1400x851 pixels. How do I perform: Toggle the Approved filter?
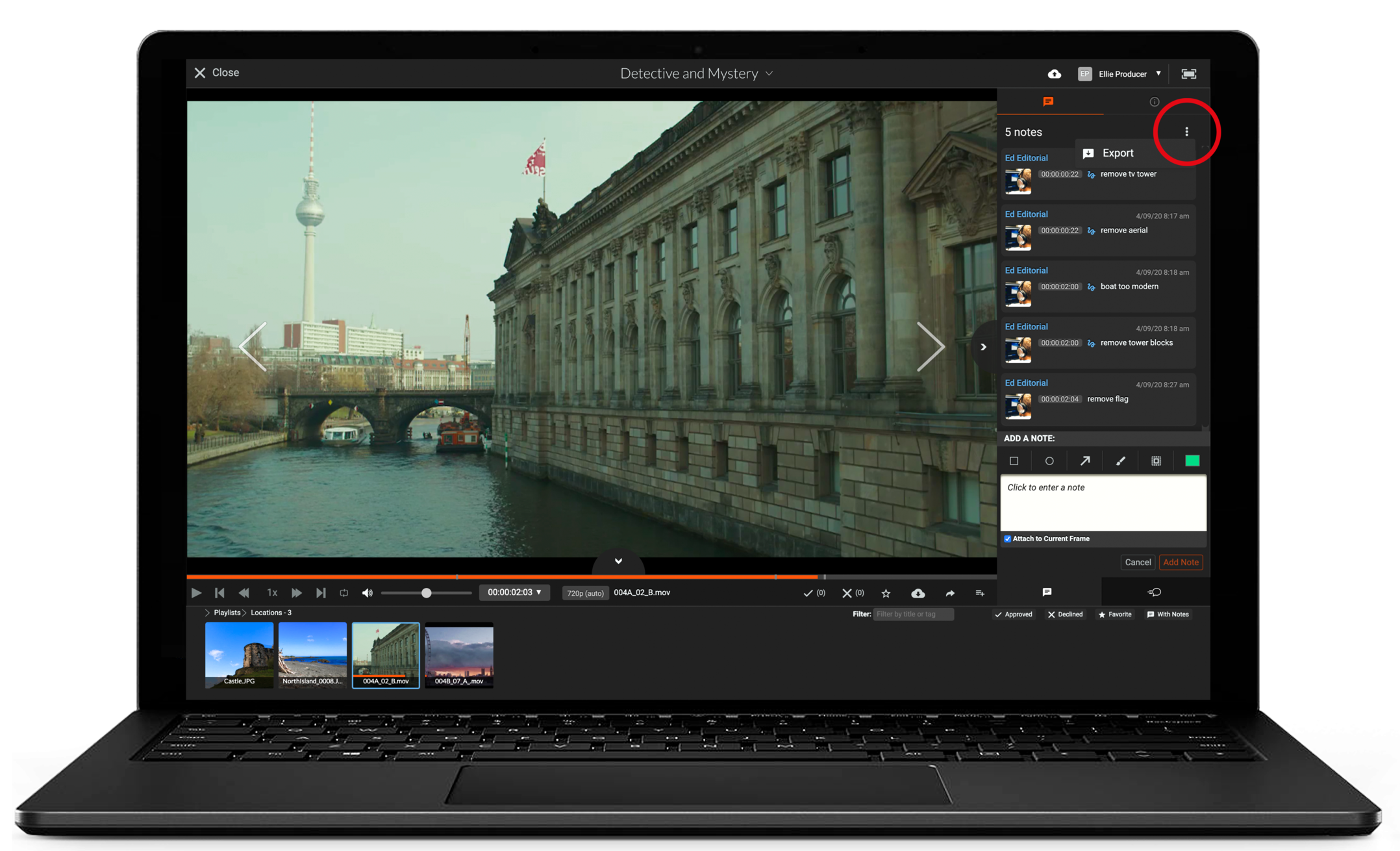tap(1014, 615)
